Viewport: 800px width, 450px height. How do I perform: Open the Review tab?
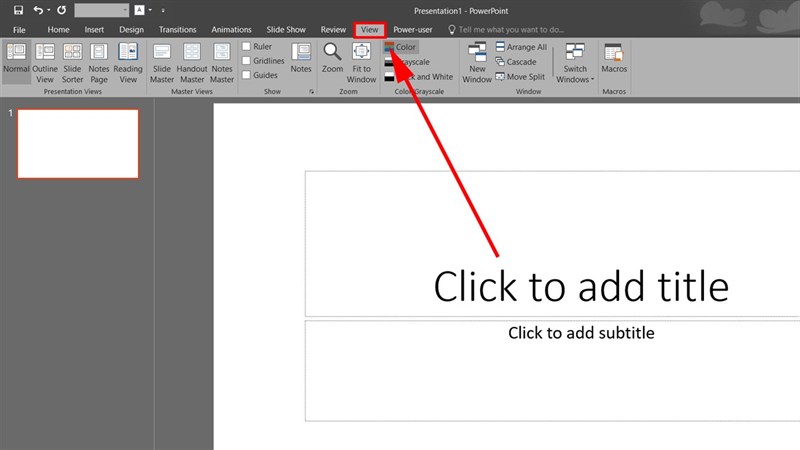tap(333, 30)
